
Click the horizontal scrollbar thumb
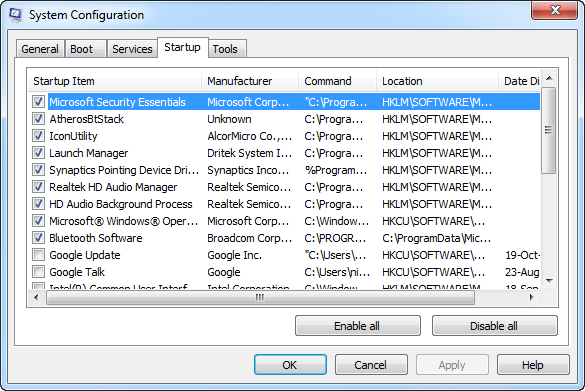coord(260,297)
